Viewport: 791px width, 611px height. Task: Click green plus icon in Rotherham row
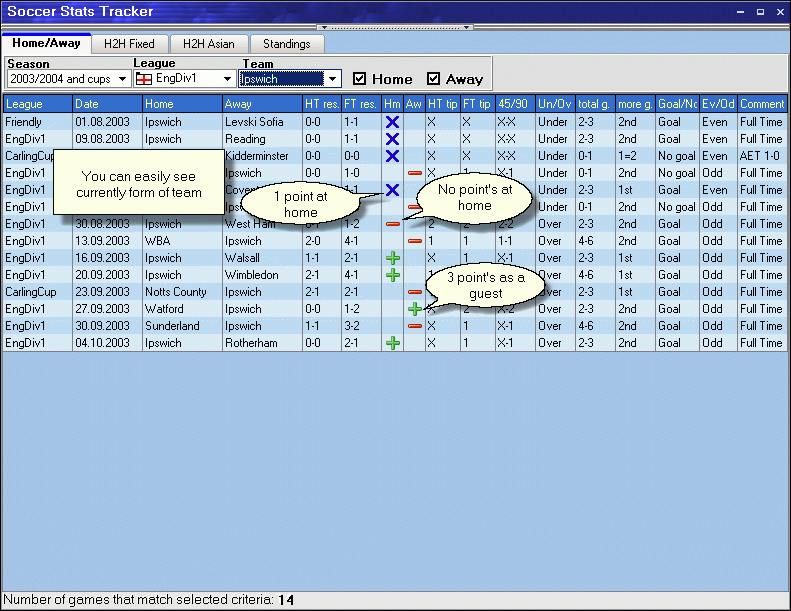[392, 343]
